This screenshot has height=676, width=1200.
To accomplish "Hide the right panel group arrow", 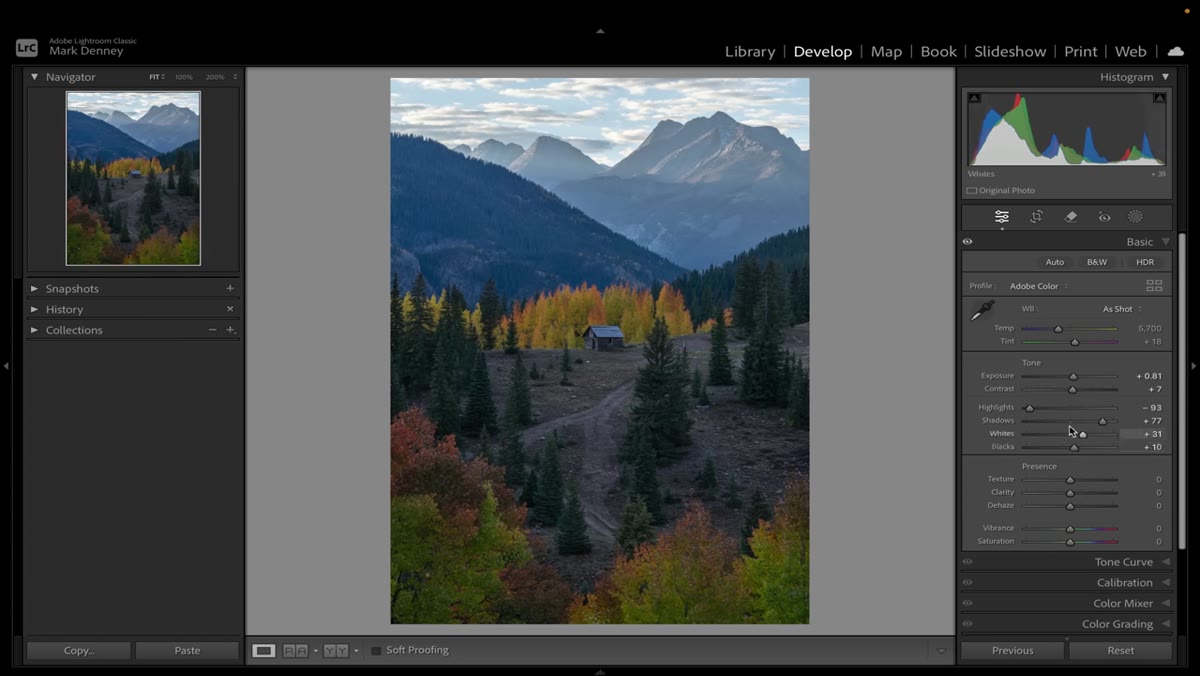I will [1193, 366].
